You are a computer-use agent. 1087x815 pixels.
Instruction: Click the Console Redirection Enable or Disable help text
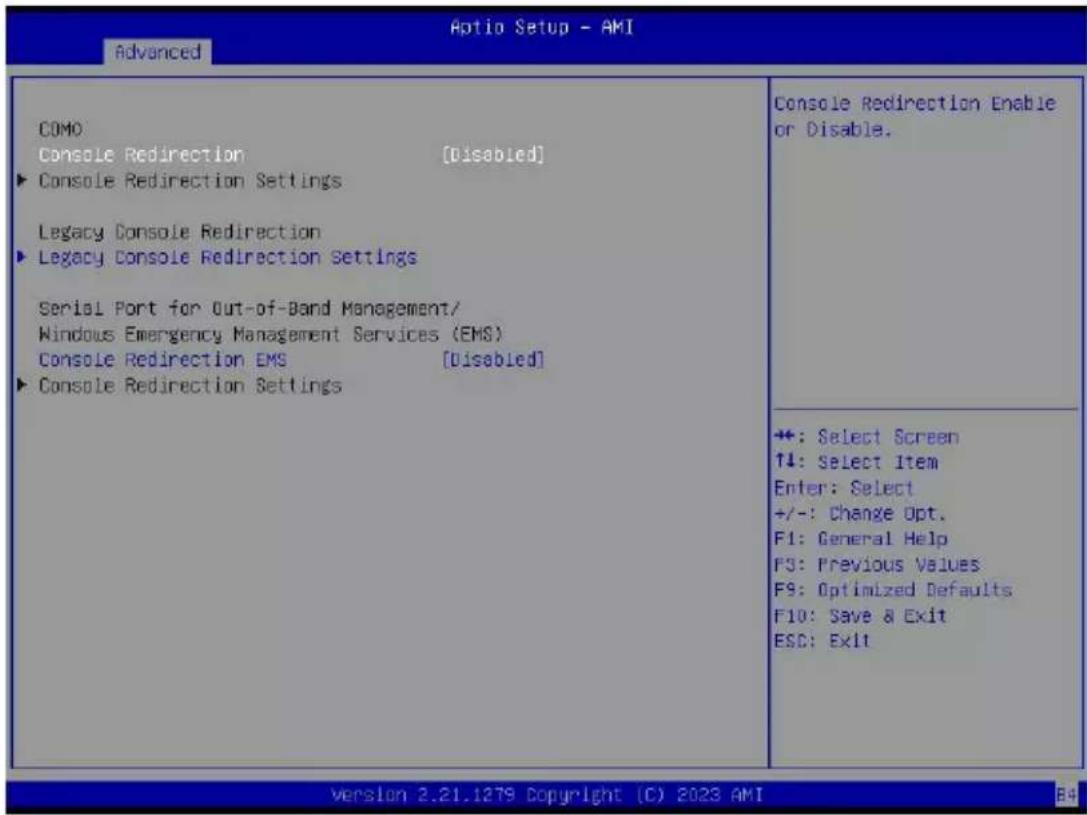coord(914,116)
